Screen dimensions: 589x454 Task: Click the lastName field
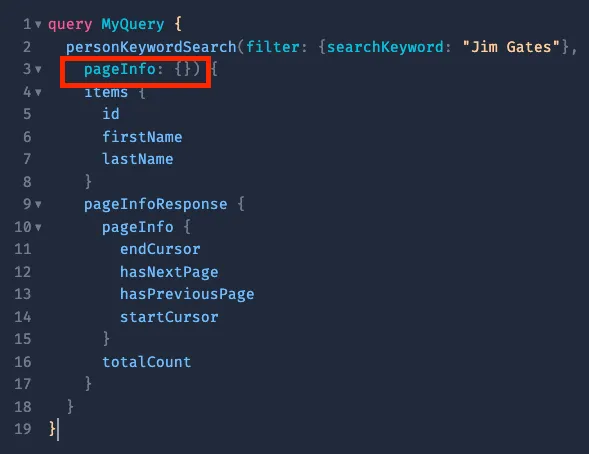tap(137, 159)
